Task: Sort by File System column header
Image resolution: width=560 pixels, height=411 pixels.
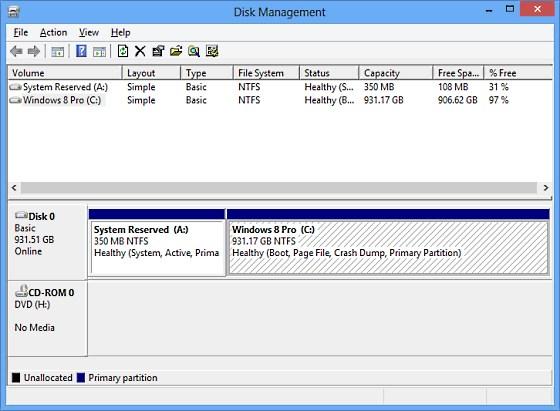Action: (x=266, y=73)
